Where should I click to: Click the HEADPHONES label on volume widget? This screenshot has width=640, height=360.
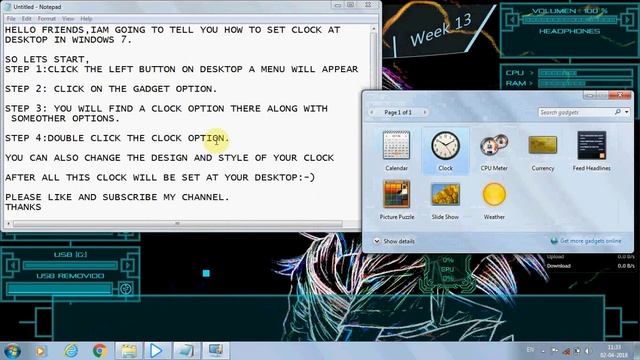point(569,31)
